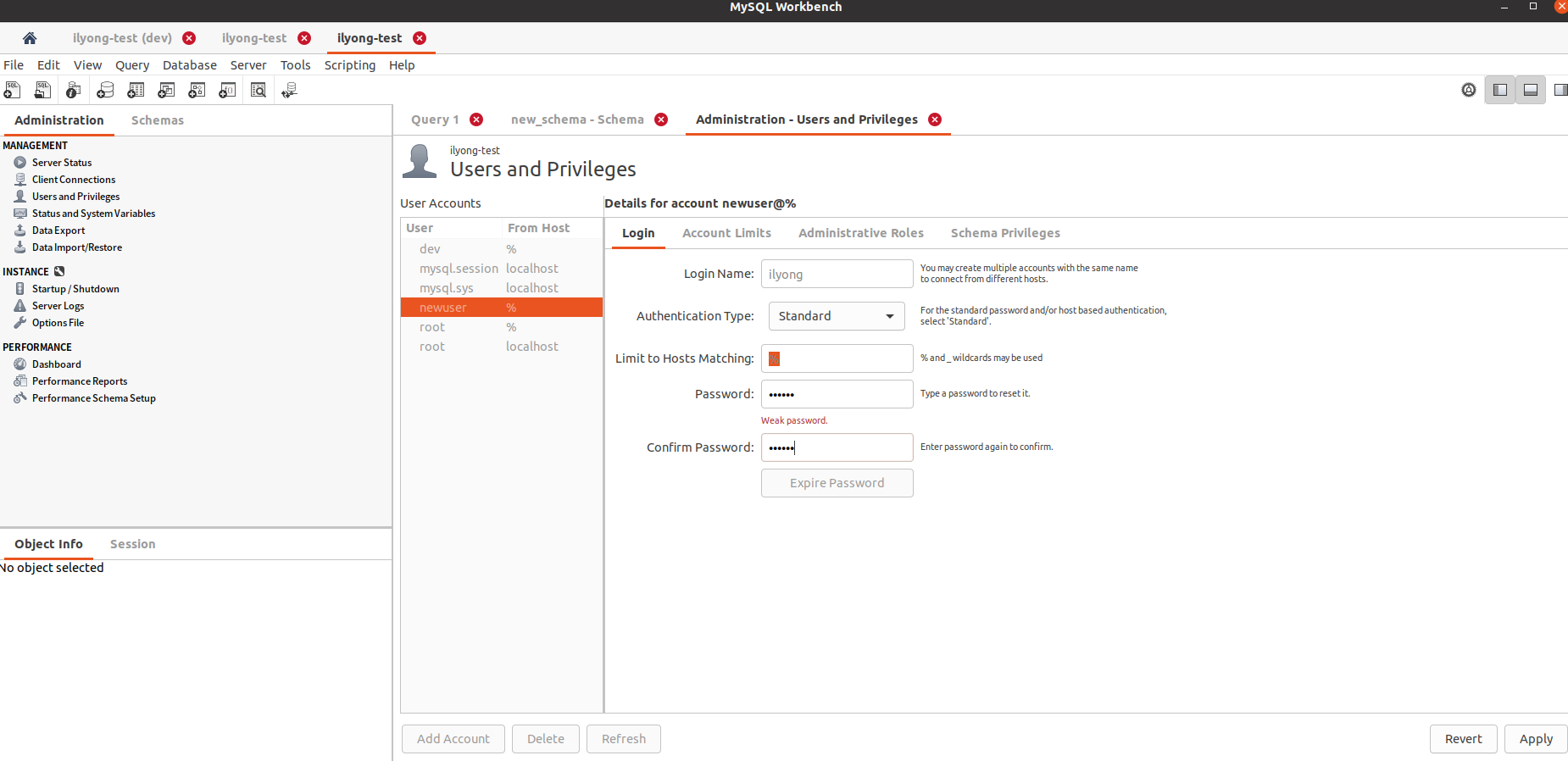Screen dimensions: 1568x761
Task: Close the active ilyong-test connection tab
Action: (x=420, y=38)
